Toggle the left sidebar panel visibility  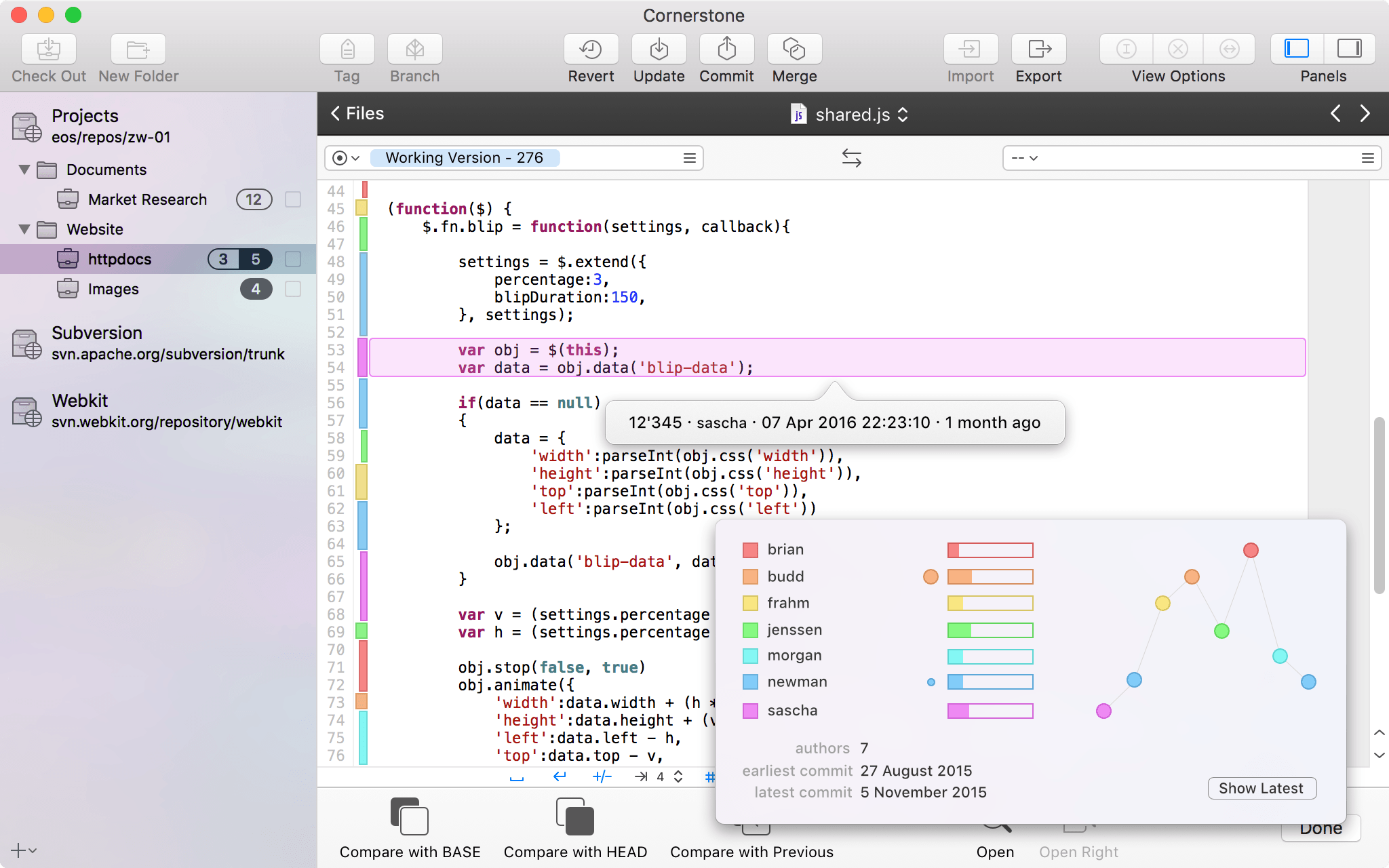click(x=1296, y=49)
